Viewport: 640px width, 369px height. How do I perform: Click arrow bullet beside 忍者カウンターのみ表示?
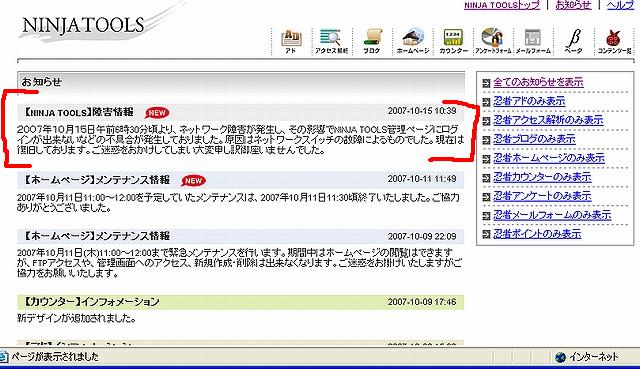pyautogui.click(x=486, y=178)
